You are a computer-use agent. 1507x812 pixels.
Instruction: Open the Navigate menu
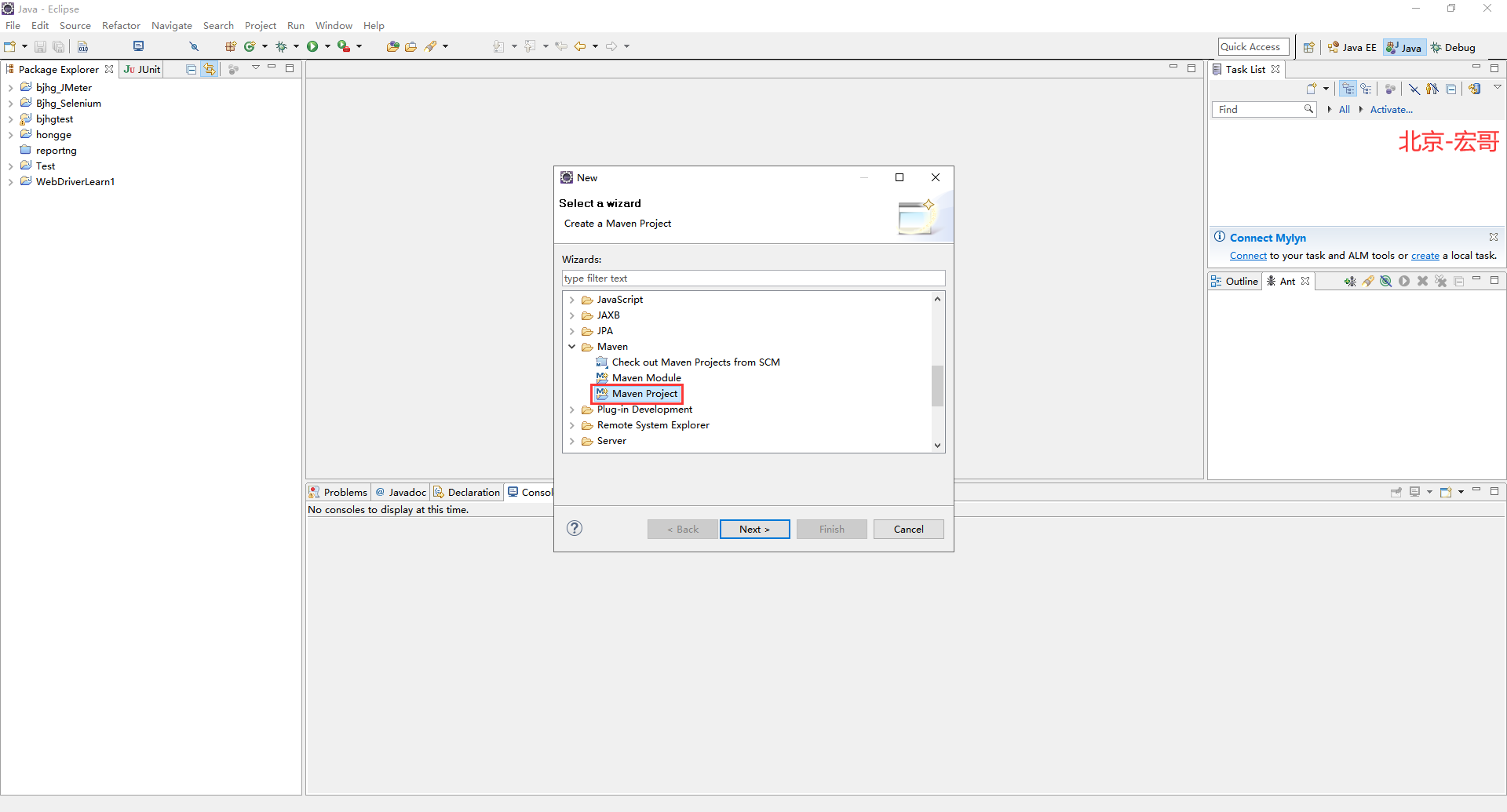pos(172,26)
